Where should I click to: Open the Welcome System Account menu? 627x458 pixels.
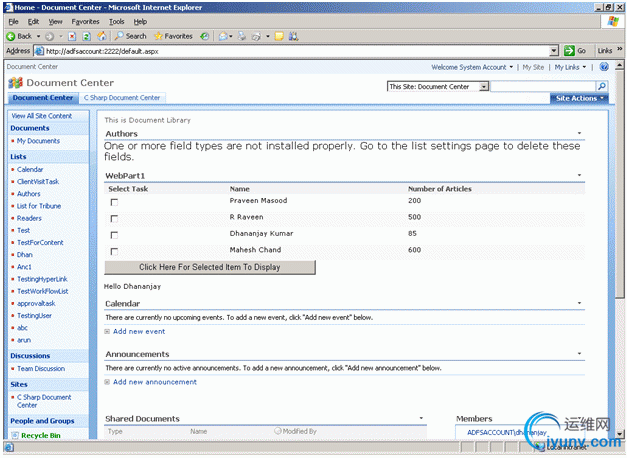[472, 67]
